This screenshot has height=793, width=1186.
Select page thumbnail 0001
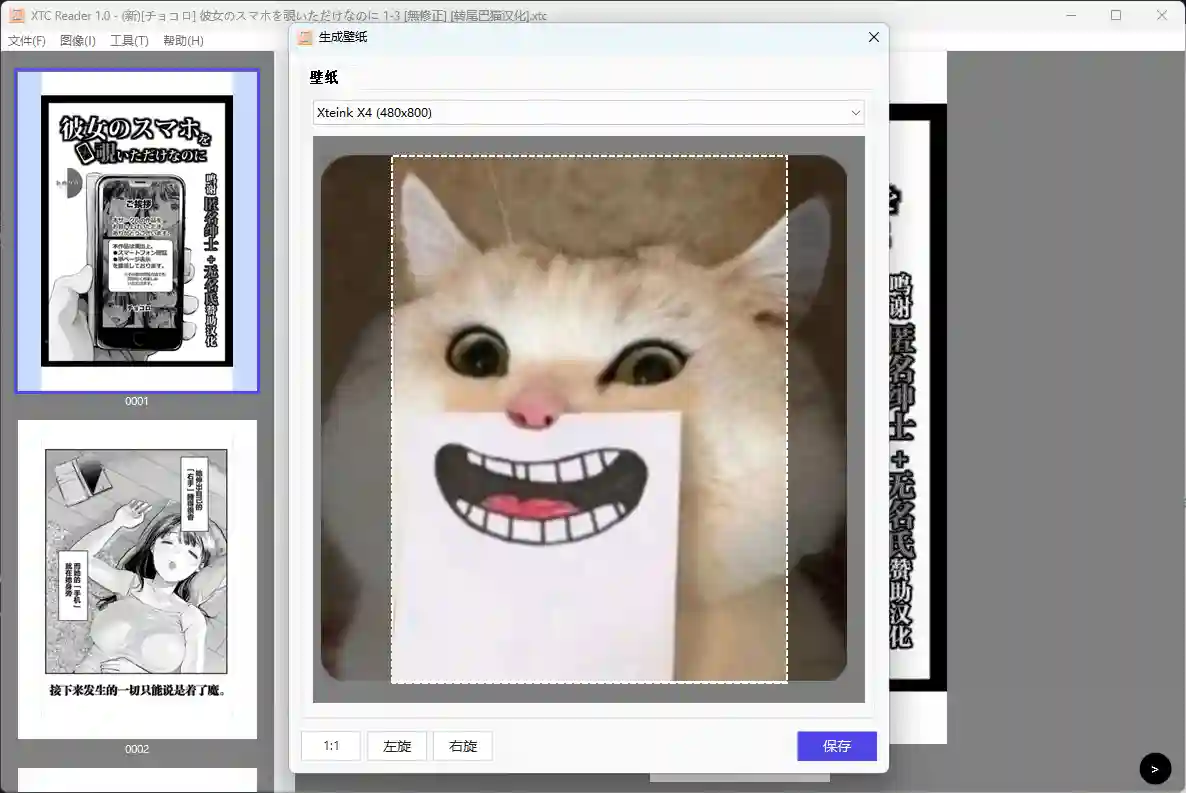pyautogui.click(x=137, y=231)
